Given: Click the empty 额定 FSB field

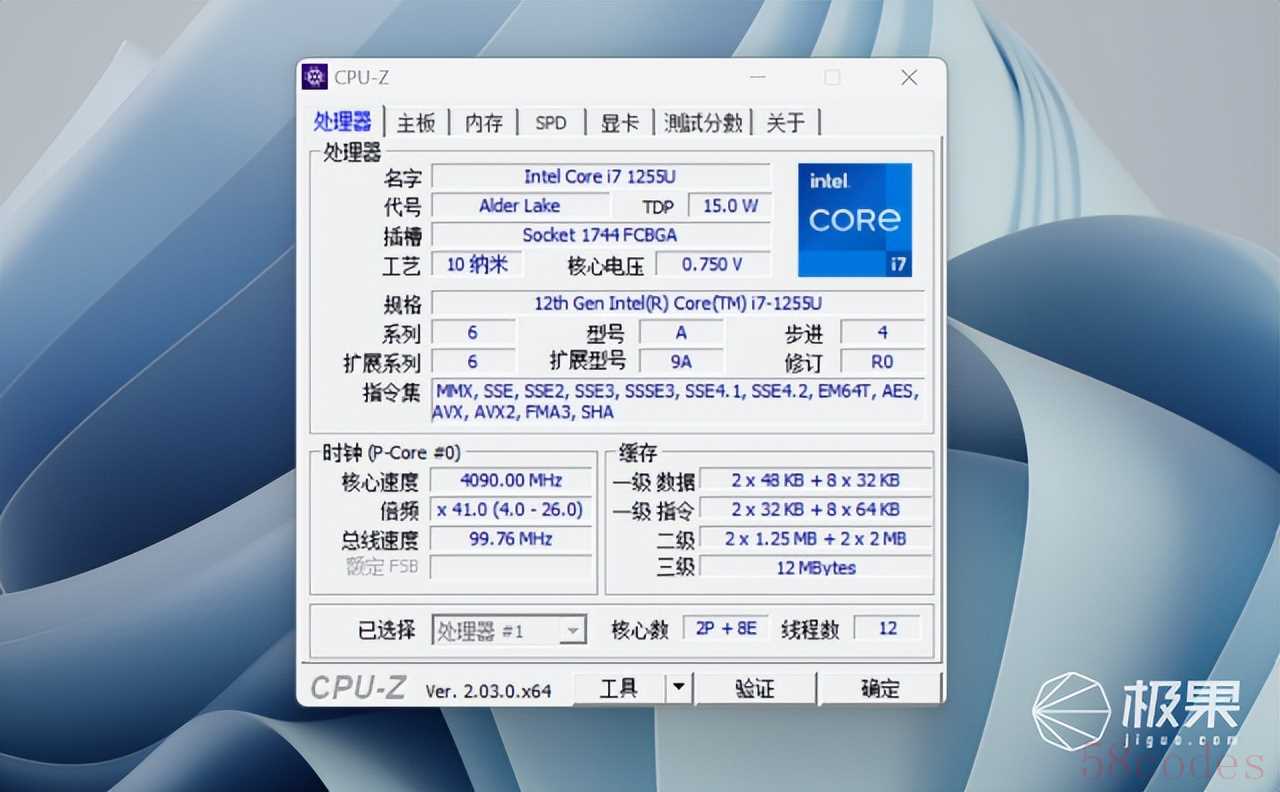Looking at the screenshot, I should [511, 567].
